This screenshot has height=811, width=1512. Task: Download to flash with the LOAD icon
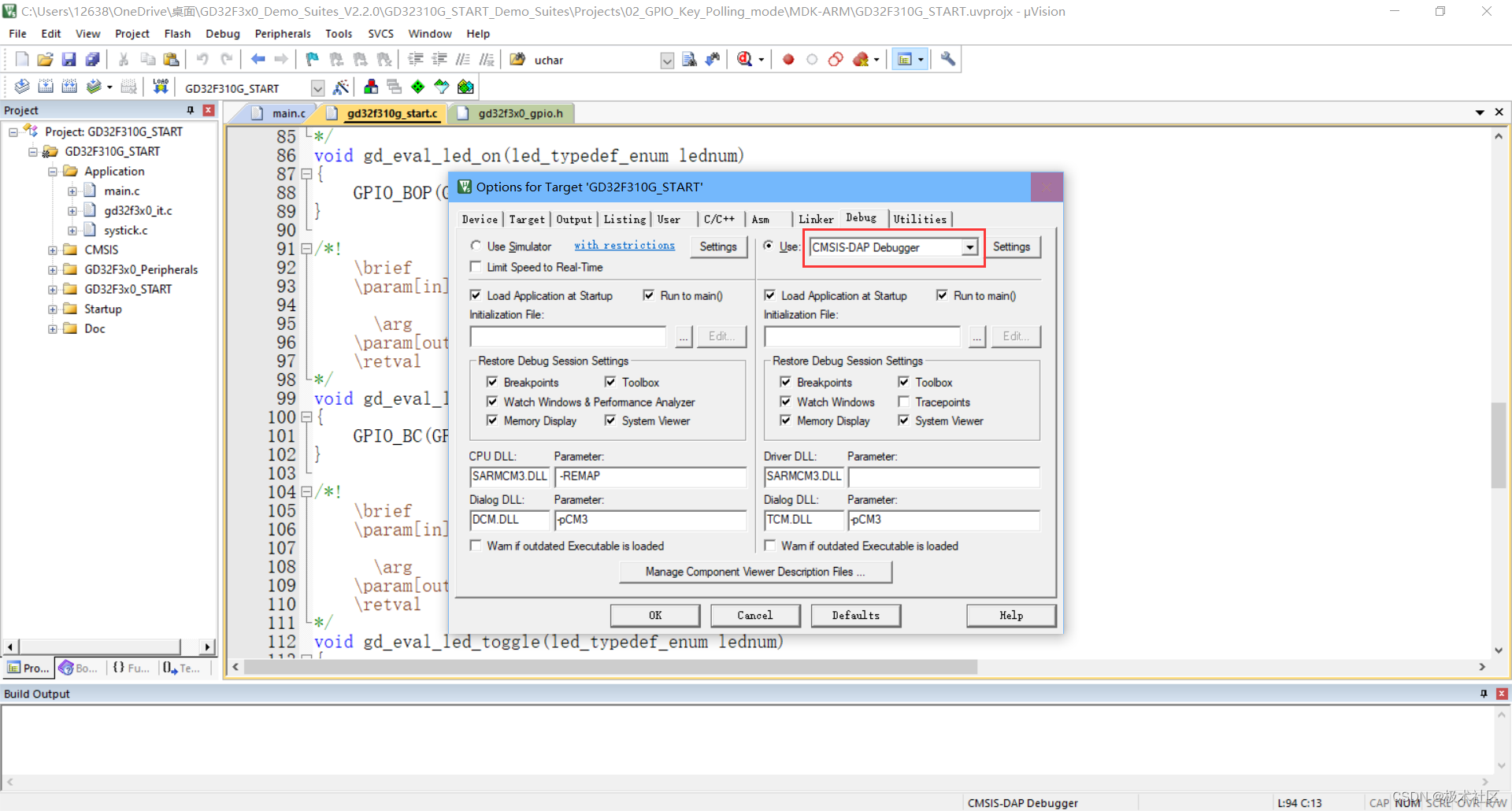pos(161,87)
